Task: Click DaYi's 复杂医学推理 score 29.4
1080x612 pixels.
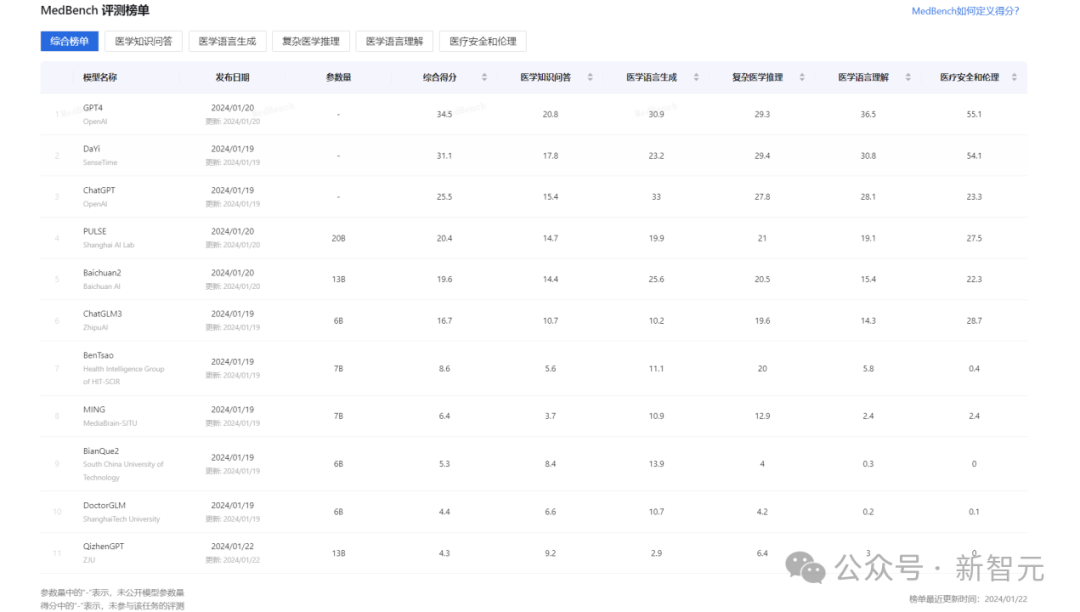Action: coord(762,156)
